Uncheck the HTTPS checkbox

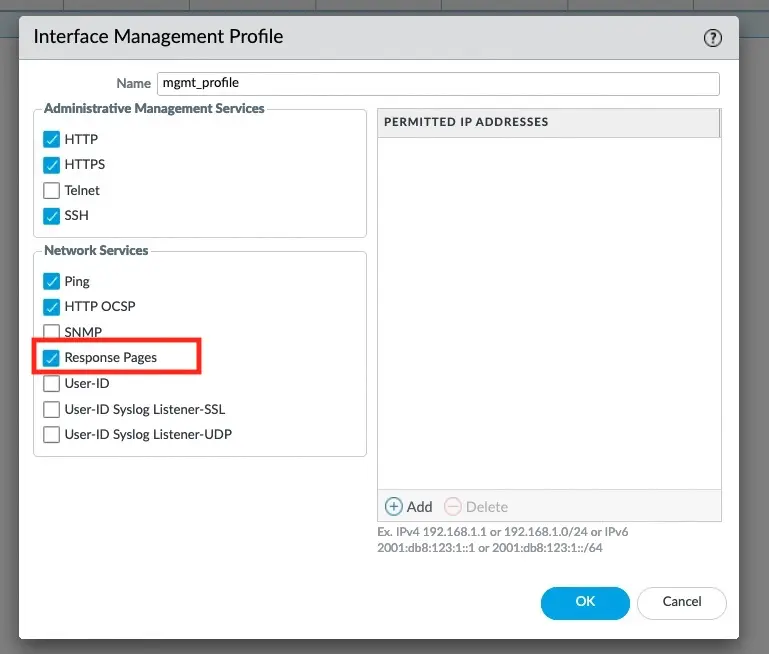[52, 165]
